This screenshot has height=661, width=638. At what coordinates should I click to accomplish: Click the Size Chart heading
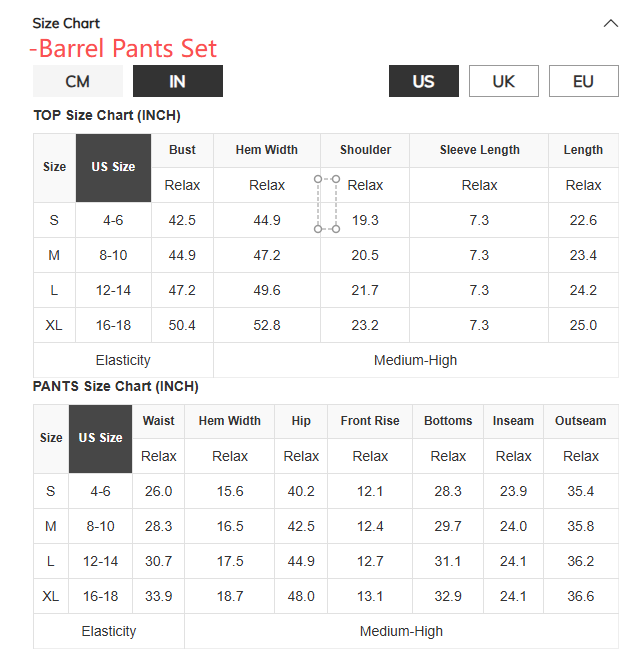[x=66, y=23]
